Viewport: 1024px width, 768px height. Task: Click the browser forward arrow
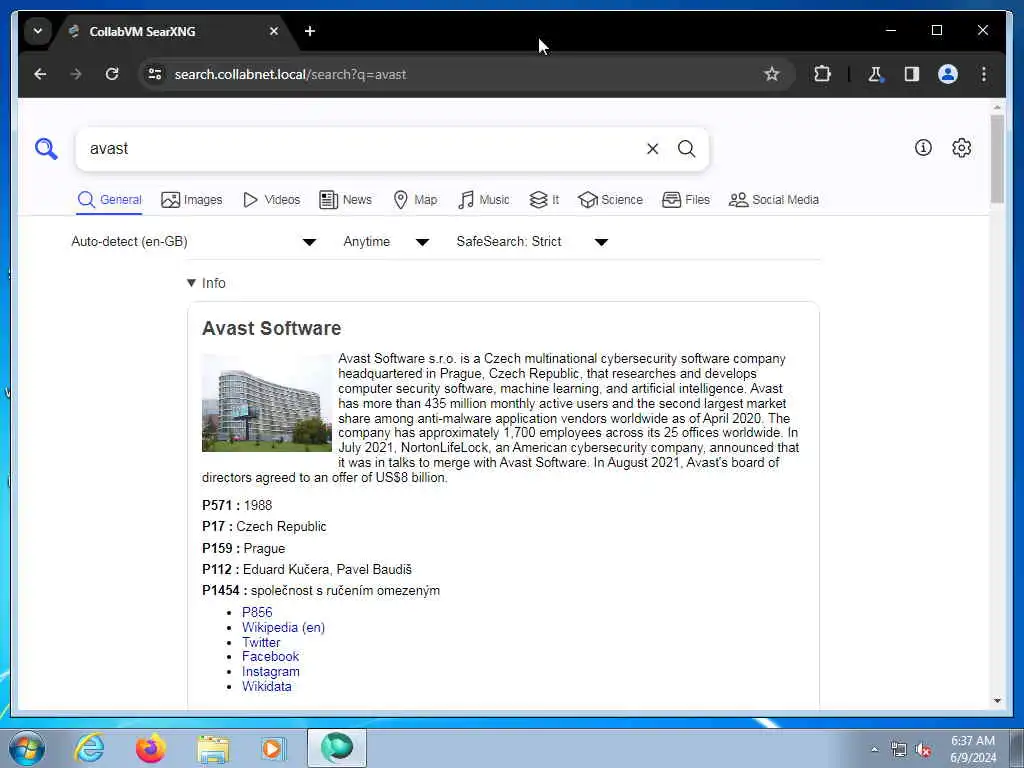(76, 74)
